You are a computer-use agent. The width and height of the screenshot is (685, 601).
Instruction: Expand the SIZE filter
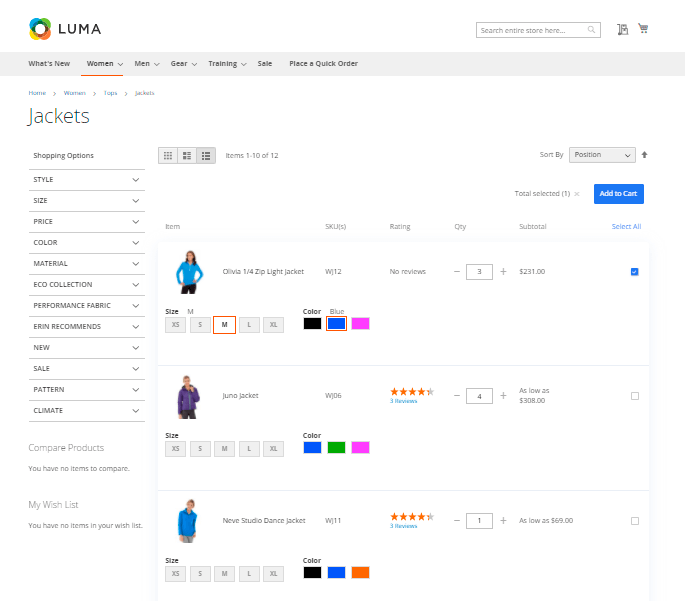pyautogui.click(x=86, y=201)
